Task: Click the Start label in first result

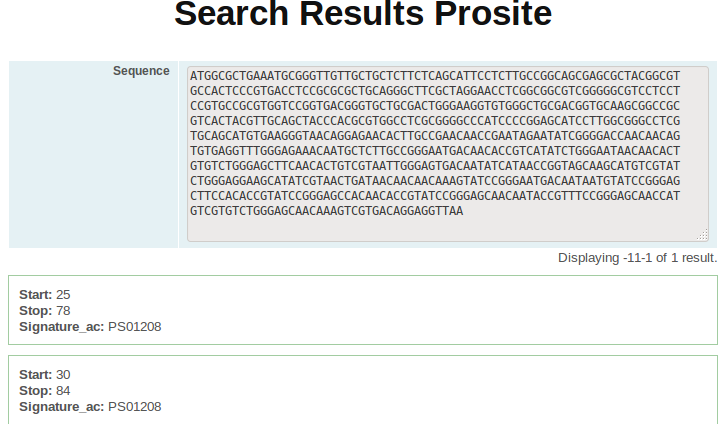Action: [x=36, y=295]
